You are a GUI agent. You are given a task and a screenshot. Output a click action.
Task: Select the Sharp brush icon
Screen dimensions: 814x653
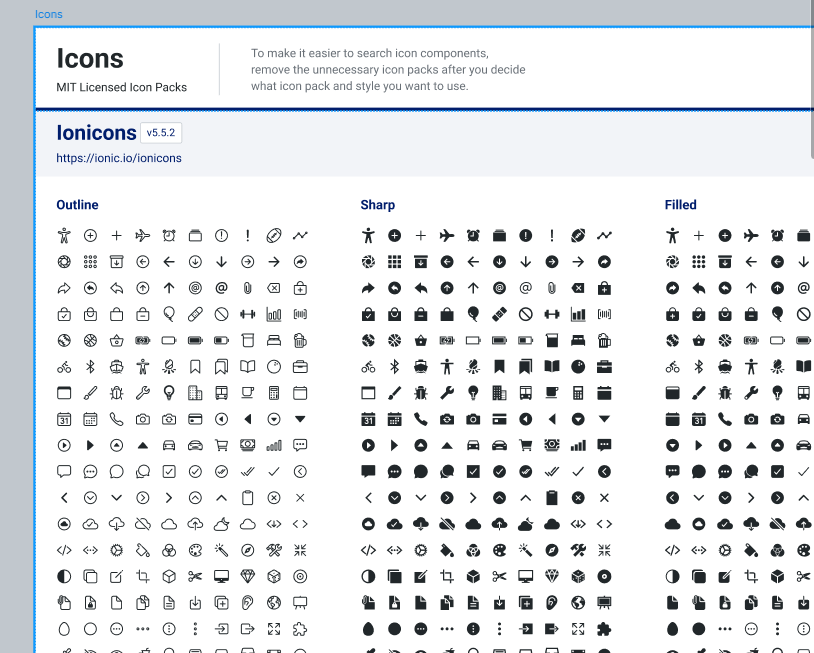pyautogui.click(x=395, y=393)
